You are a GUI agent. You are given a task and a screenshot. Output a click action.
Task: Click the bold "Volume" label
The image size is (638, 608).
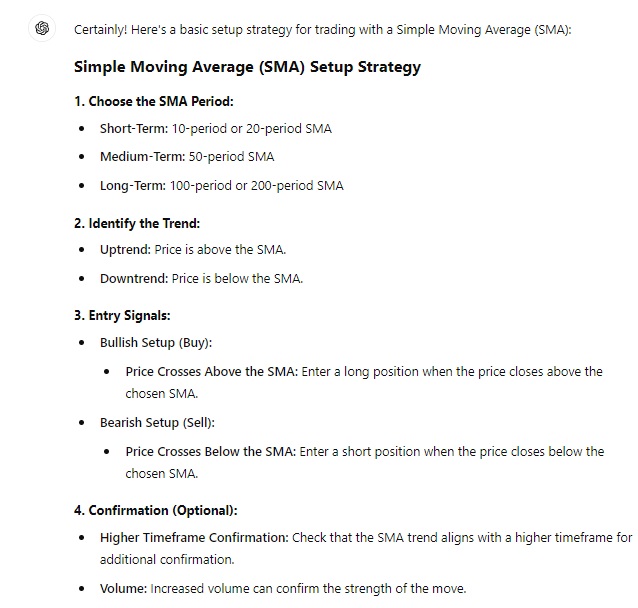tap(123, 588)
